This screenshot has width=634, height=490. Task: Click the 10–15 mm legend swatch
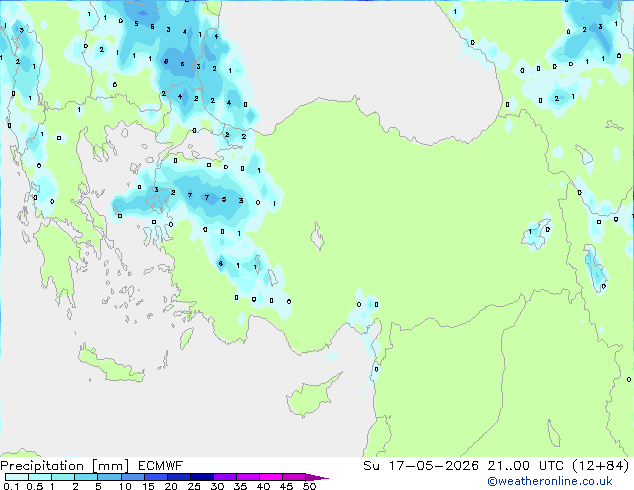click(133, 477)
